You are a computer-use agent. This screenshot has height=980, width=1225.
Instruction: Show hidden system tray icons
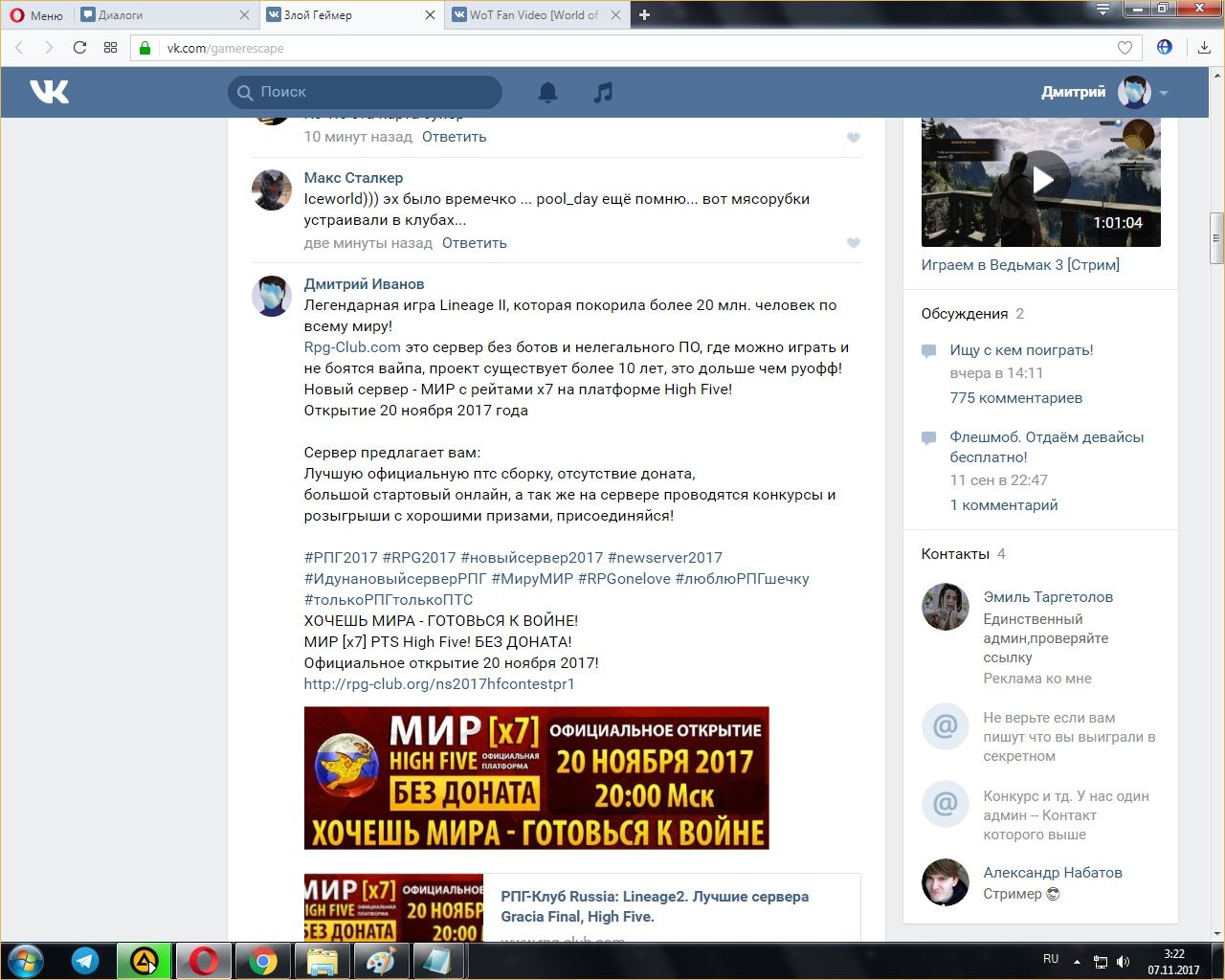pos(1077,961)
